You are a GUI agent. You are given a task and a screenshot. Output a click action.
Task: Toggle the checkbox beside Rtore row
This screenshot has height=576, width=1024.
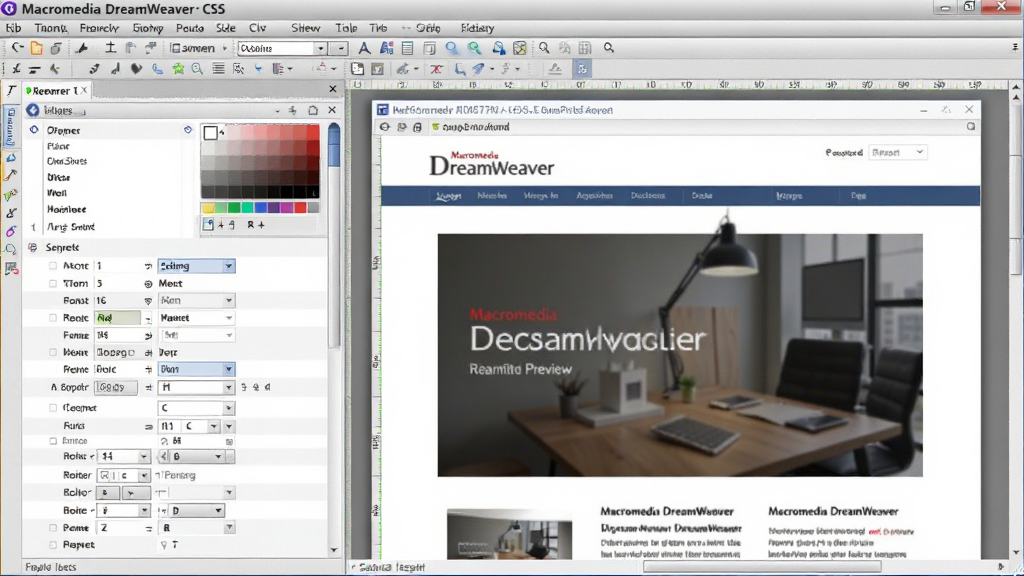click(53, 266)
